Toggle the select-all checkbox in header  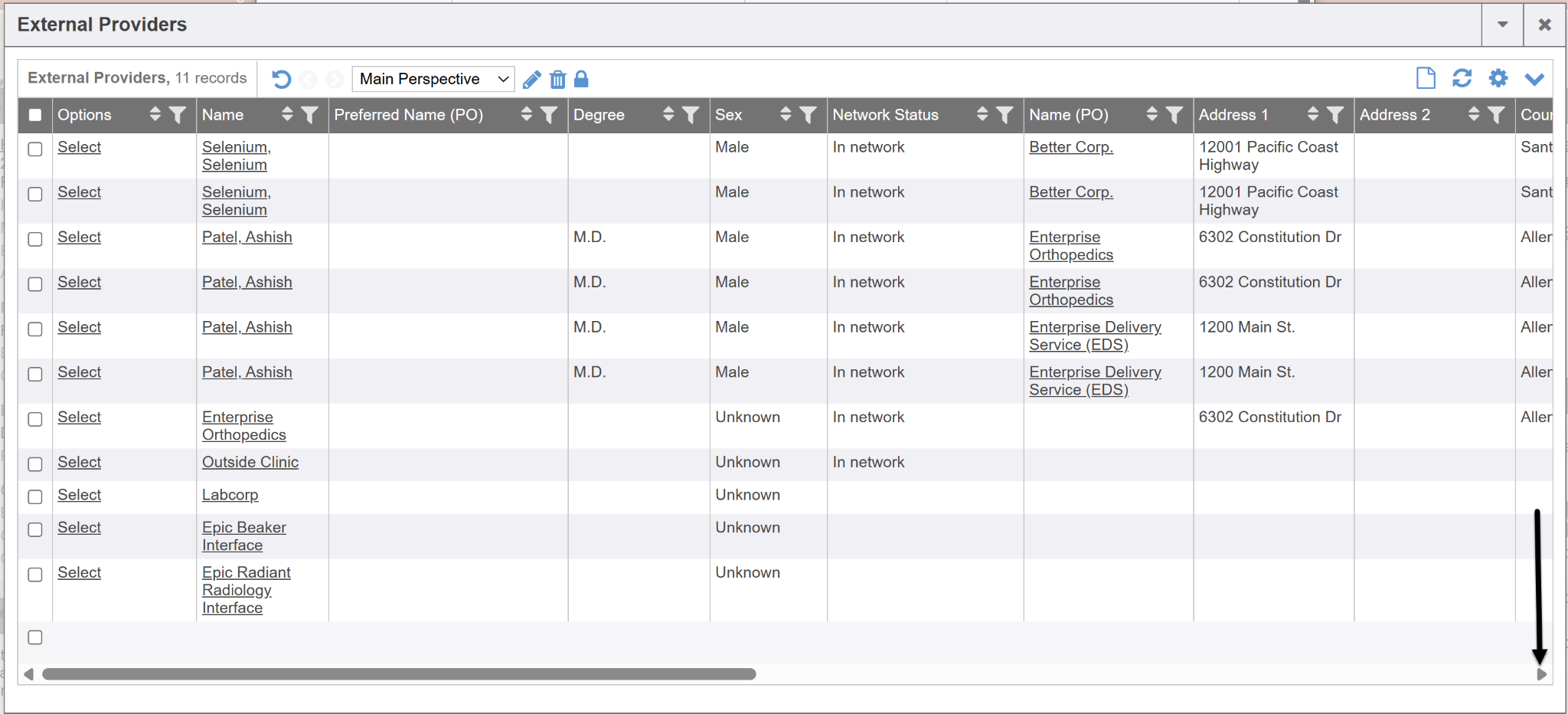pos(35,115)
